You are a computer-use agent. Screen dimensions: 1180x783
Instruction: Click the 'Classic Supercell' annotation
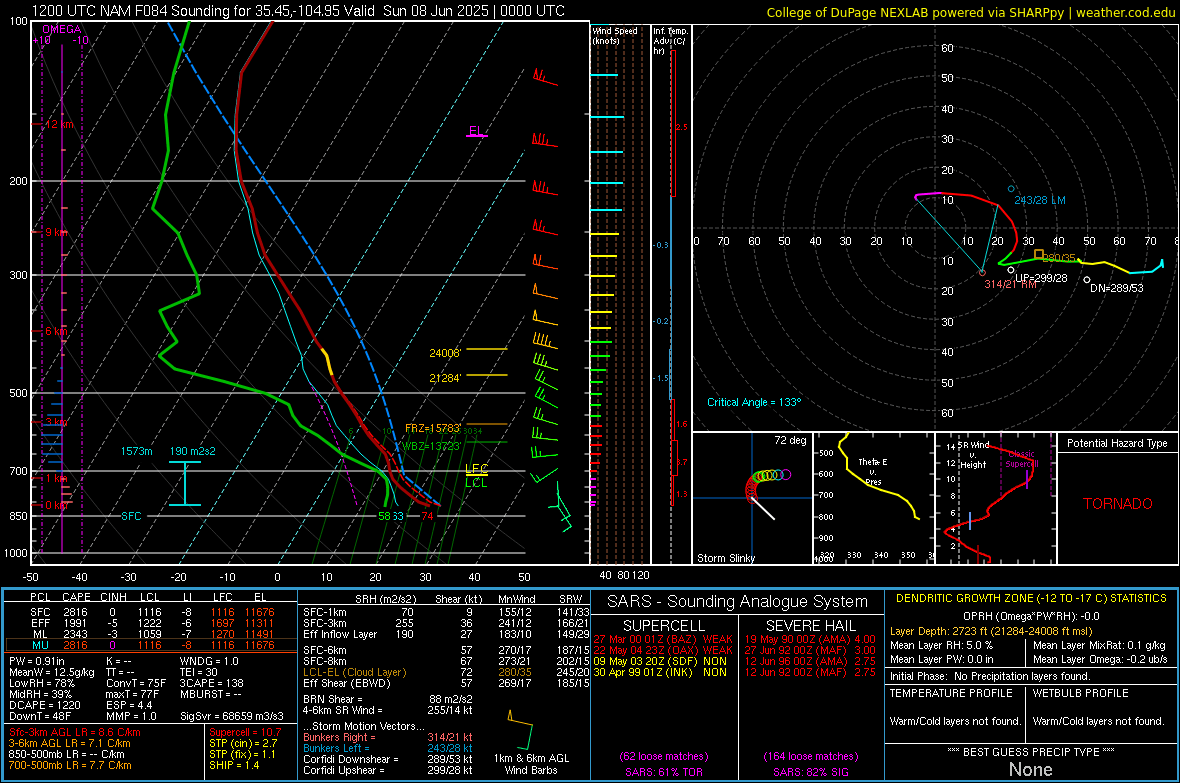1022,459
